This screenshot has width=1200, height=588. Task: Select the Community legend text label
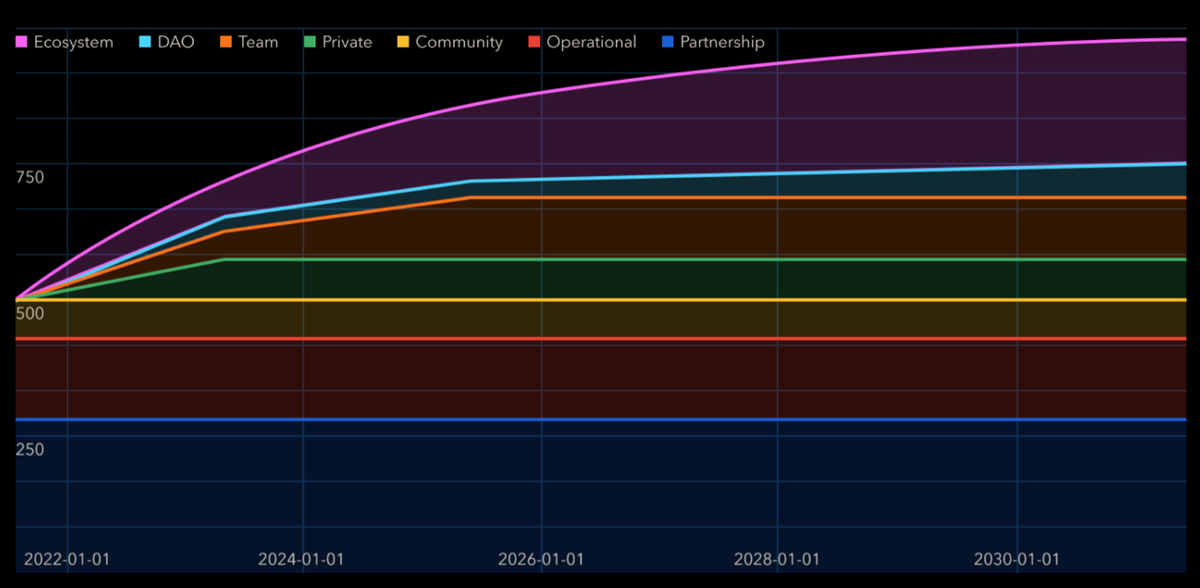(459, 42)
